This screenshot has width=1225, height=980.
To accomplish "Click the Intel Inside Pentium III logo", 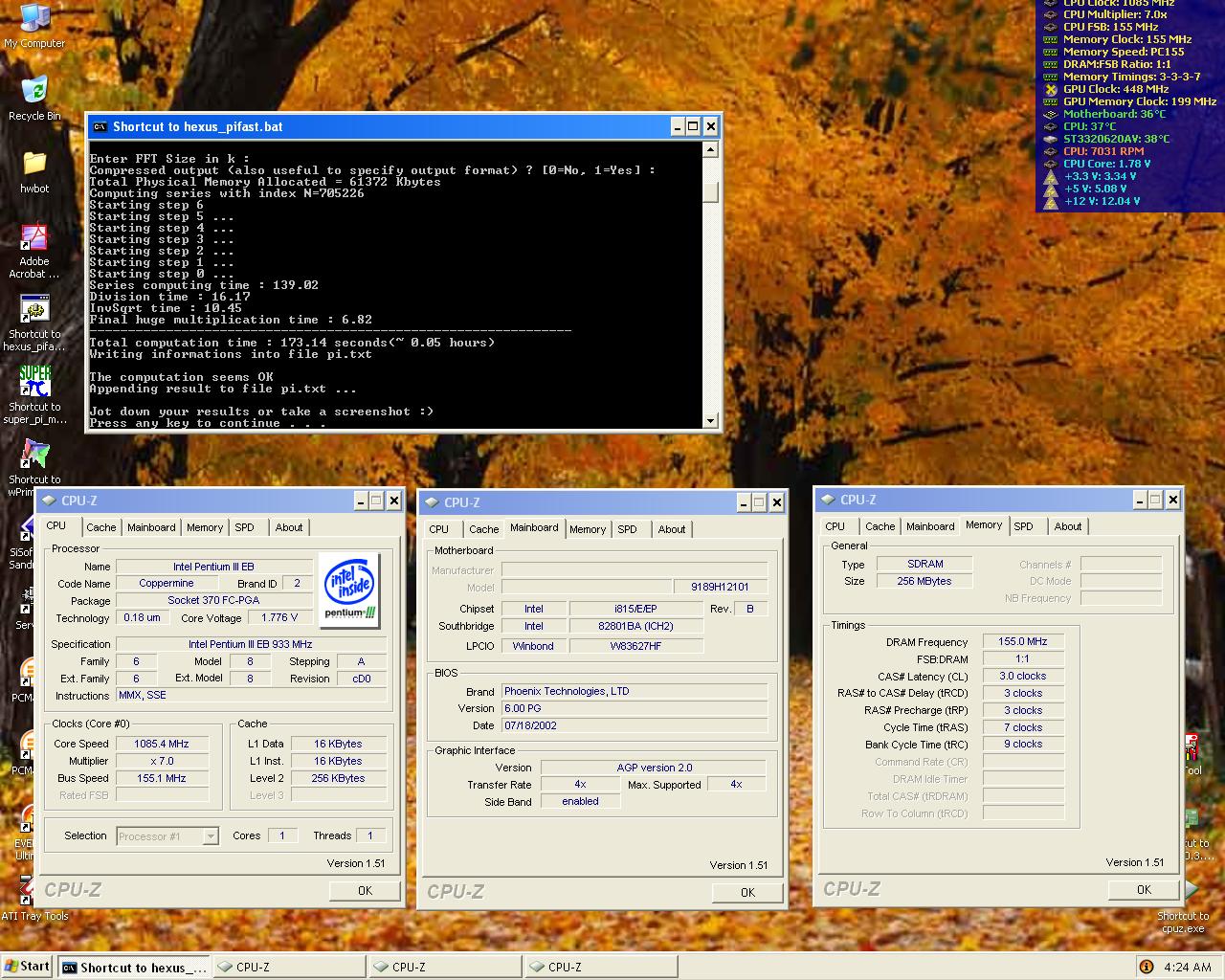I will pos(349,589).
